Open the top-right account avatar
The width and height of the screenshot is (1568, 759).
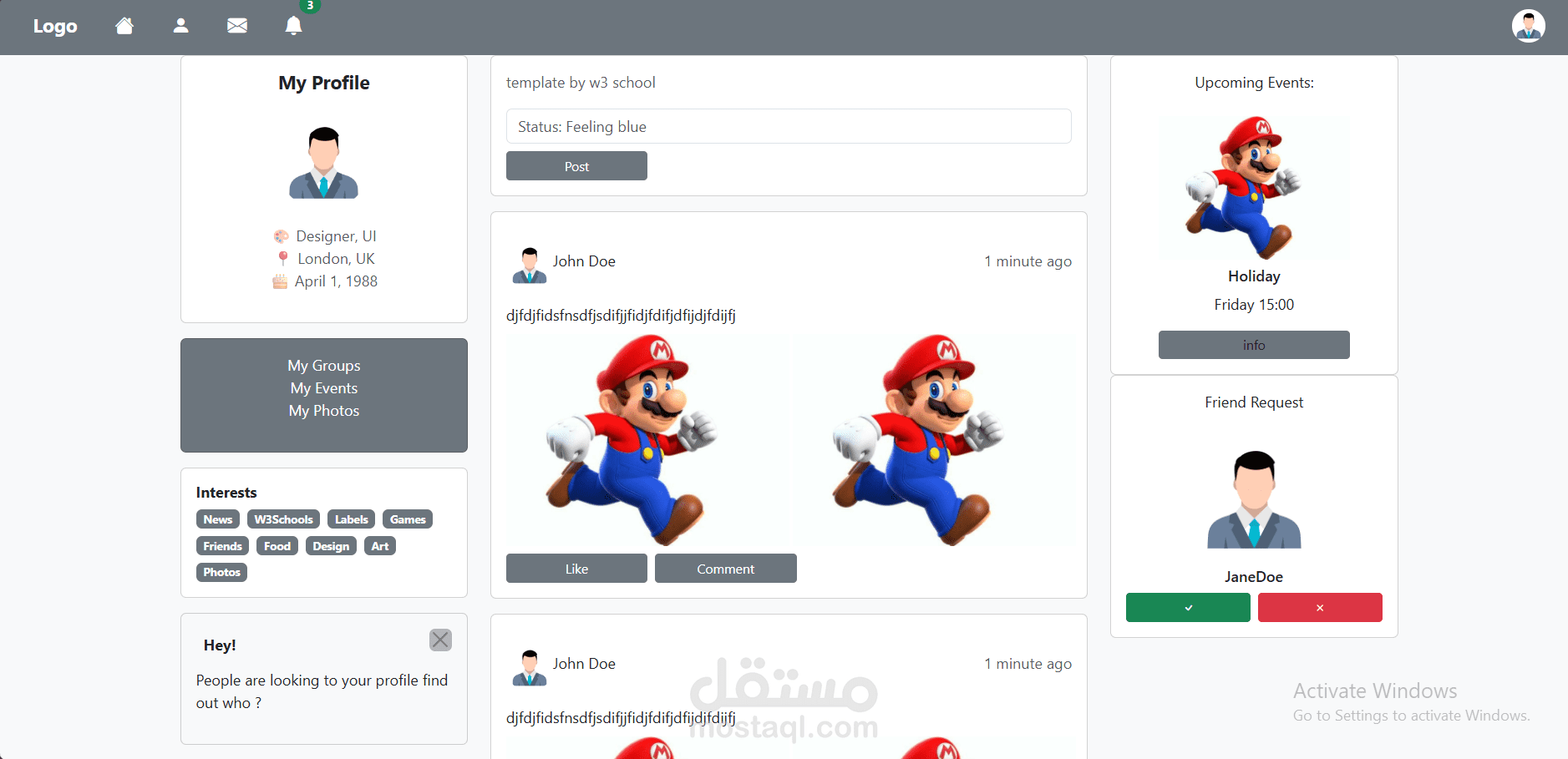[1528, 26]
